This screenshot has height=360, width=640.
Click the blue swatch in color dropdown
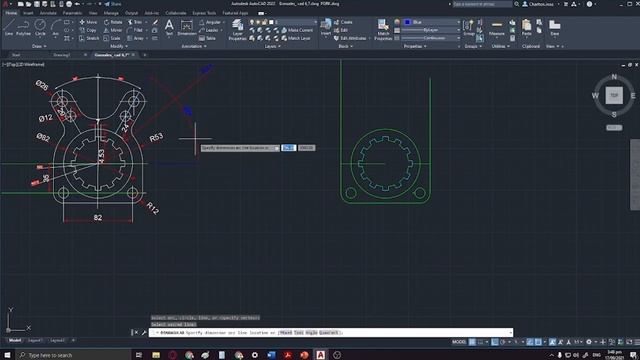pyautogui.click(x=407, y=22)
